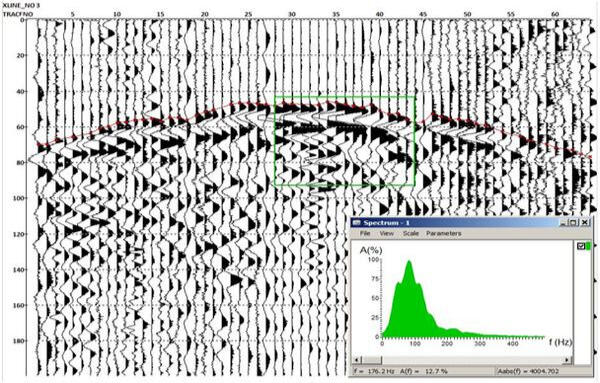Click the TRACENO header label
The width and height of the screenshot is (600, 383).
pos(18,14)
